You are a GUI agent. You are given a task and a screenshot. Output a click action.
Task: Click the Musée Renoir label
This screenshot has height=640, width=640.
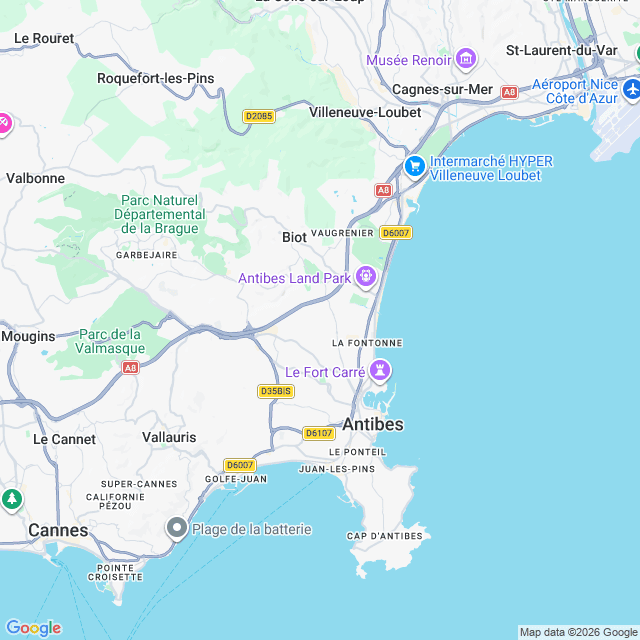pos(409,60)
